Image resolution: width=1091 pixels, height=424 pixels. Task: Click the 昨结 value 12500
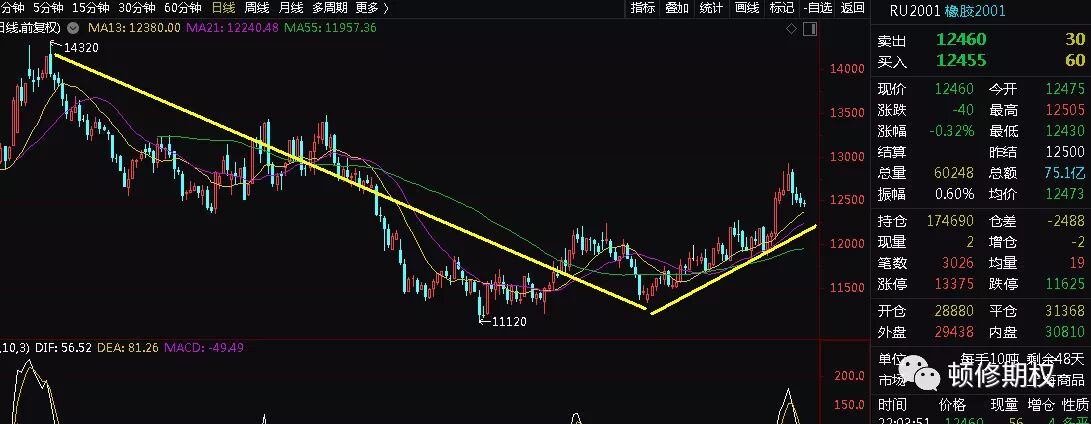1065,152
